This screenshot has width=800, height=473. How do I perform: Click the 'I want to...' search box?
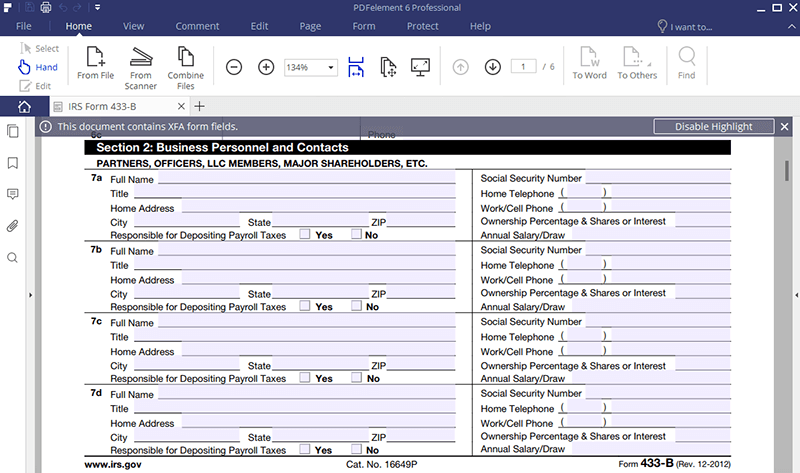pyautogui.click(x=685, y=27)
